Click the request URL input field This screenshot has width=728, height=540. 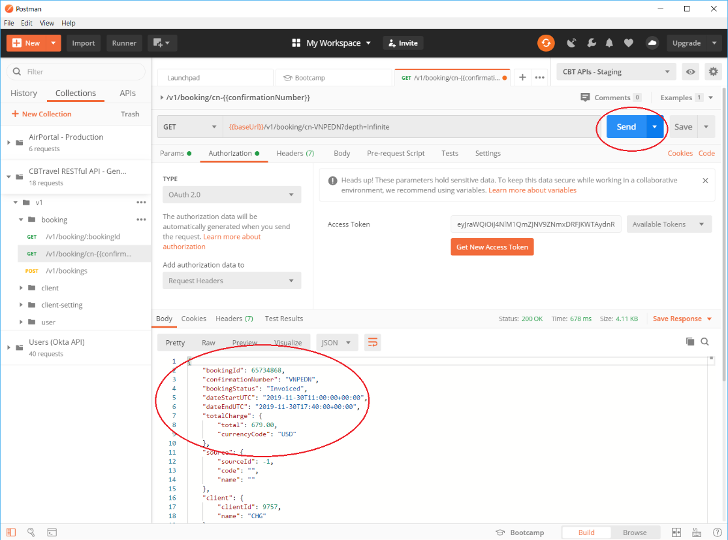(410, 127)
